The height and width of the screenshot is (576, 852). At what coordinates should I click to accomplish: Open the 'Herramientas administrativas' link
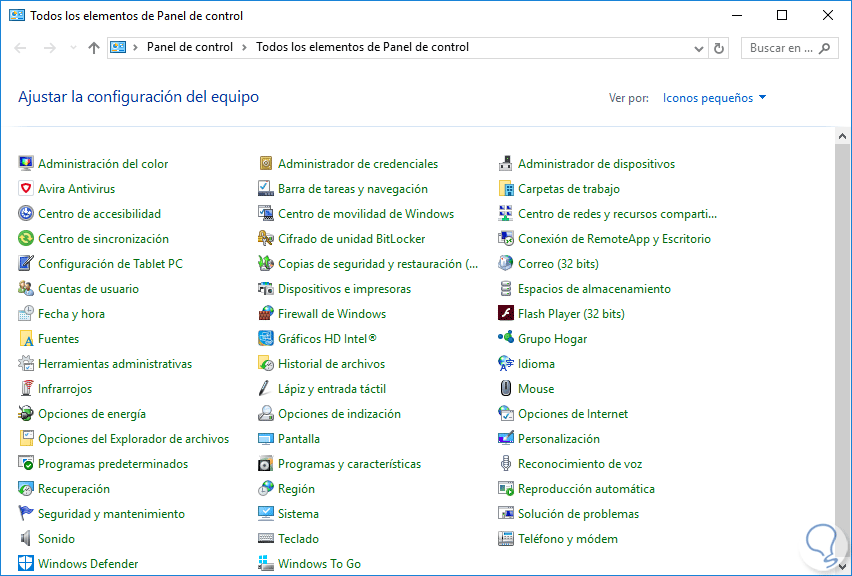coord(115,364)
